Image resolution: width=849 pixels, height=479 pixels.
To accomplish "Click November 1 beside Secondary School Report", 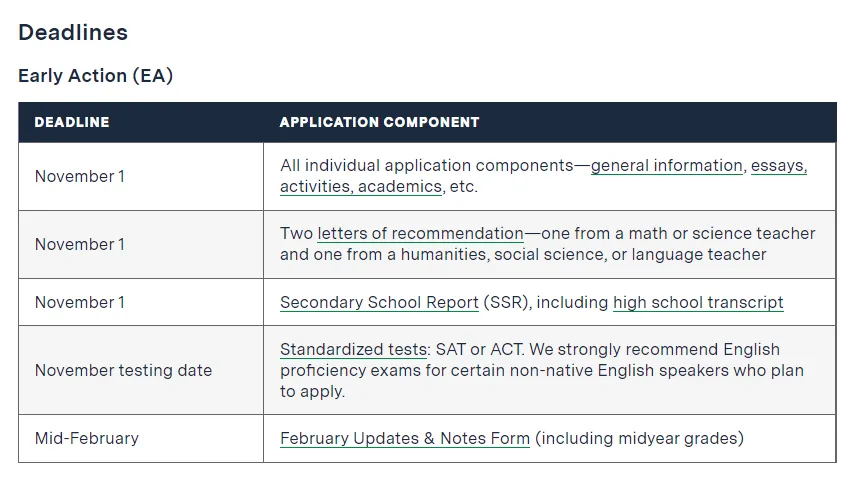I will [80, 303].
